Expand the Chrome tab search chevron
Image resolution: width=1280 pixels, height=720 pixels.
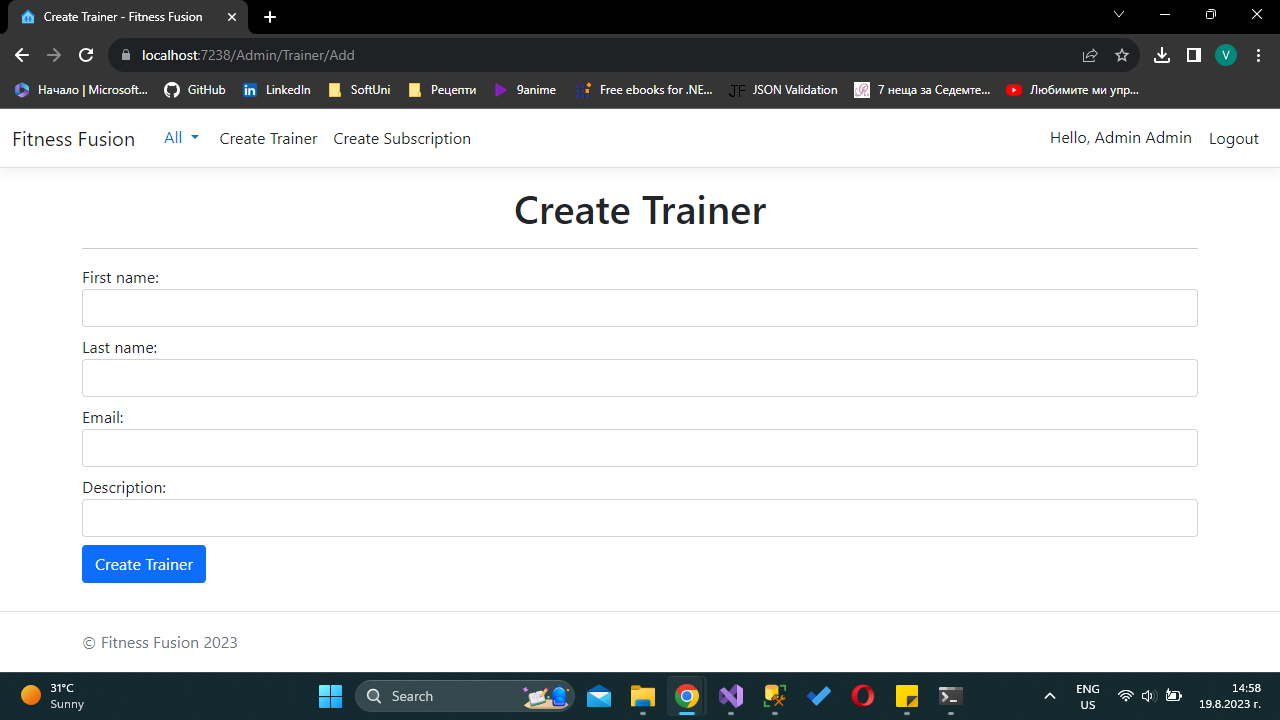pos(1118,15)
